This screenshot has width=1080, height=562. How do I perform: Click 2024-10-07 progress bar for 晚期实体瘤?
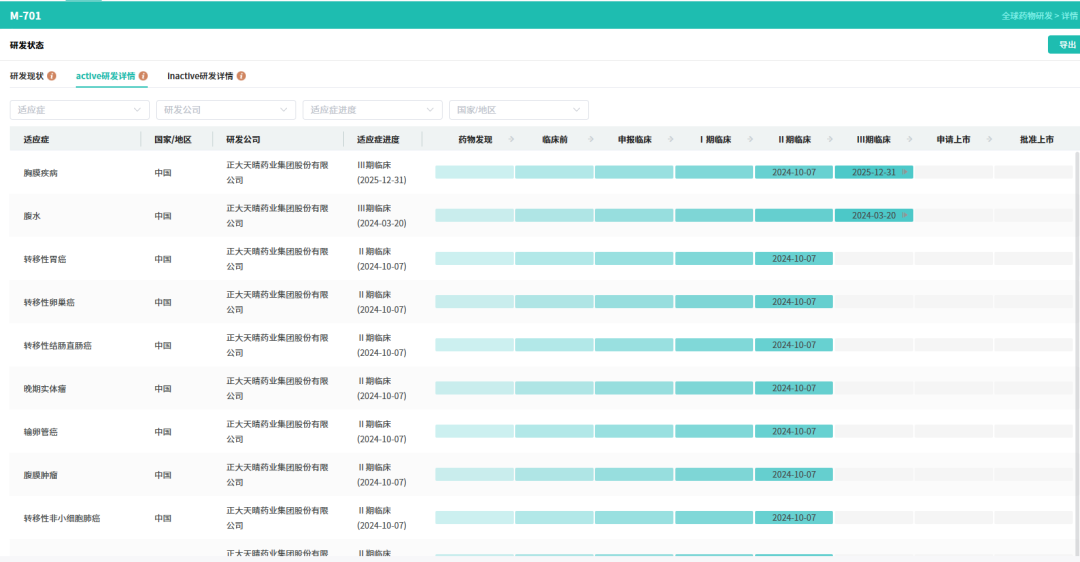point(793,388)
